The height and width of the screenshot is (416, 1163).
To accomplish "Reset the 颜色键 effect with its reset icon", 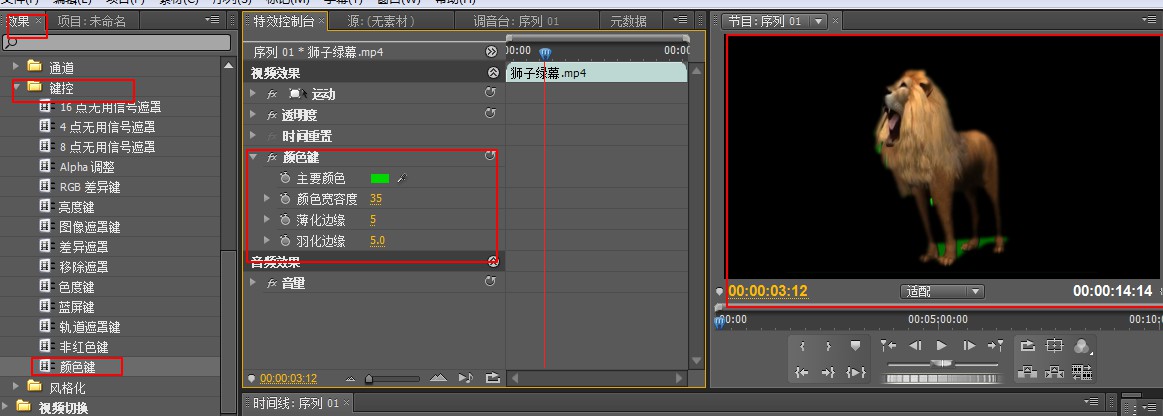I will pos(490,156).
